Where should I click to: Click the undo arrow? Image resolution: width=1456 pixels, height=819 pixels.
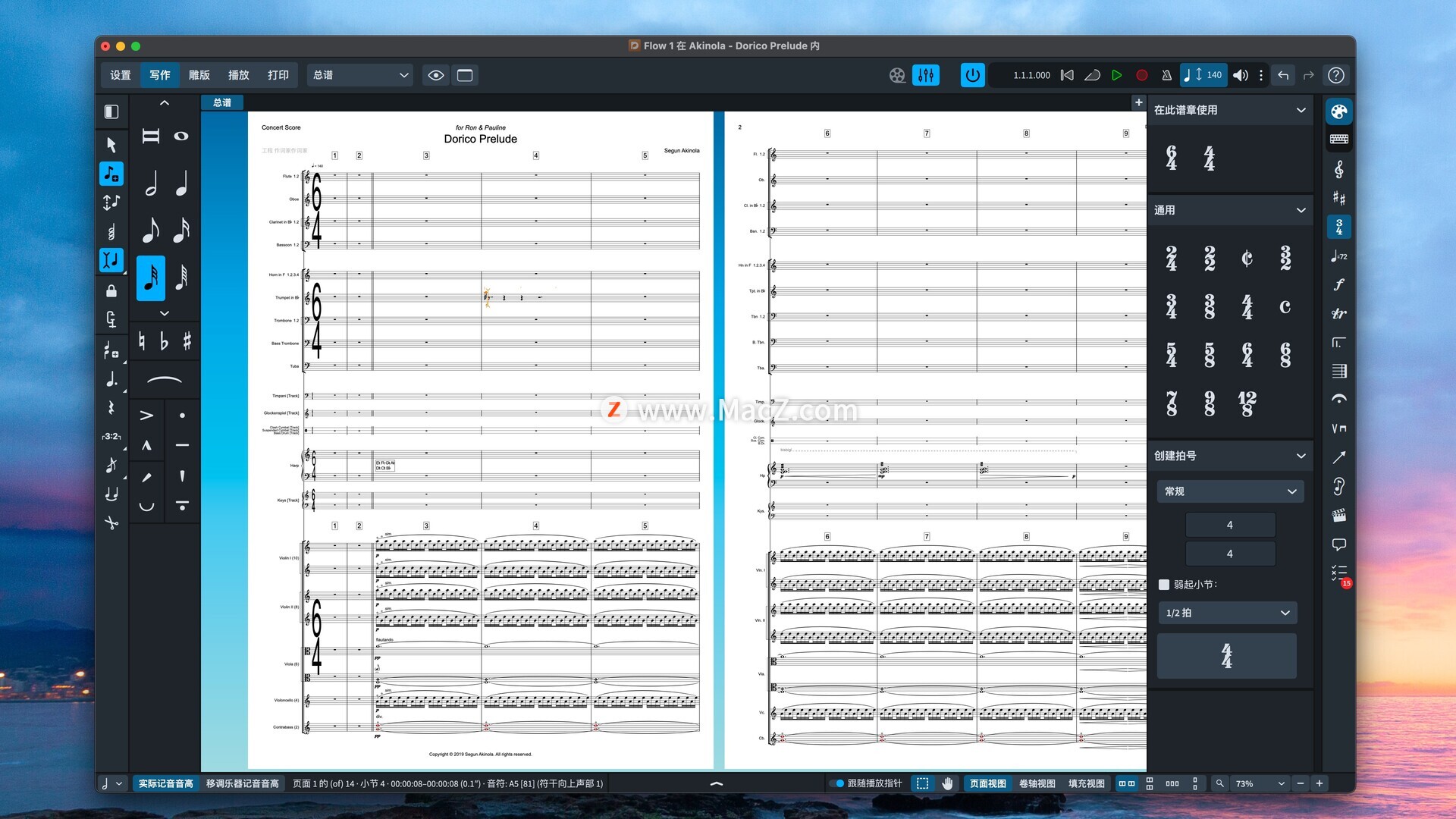1283,75
